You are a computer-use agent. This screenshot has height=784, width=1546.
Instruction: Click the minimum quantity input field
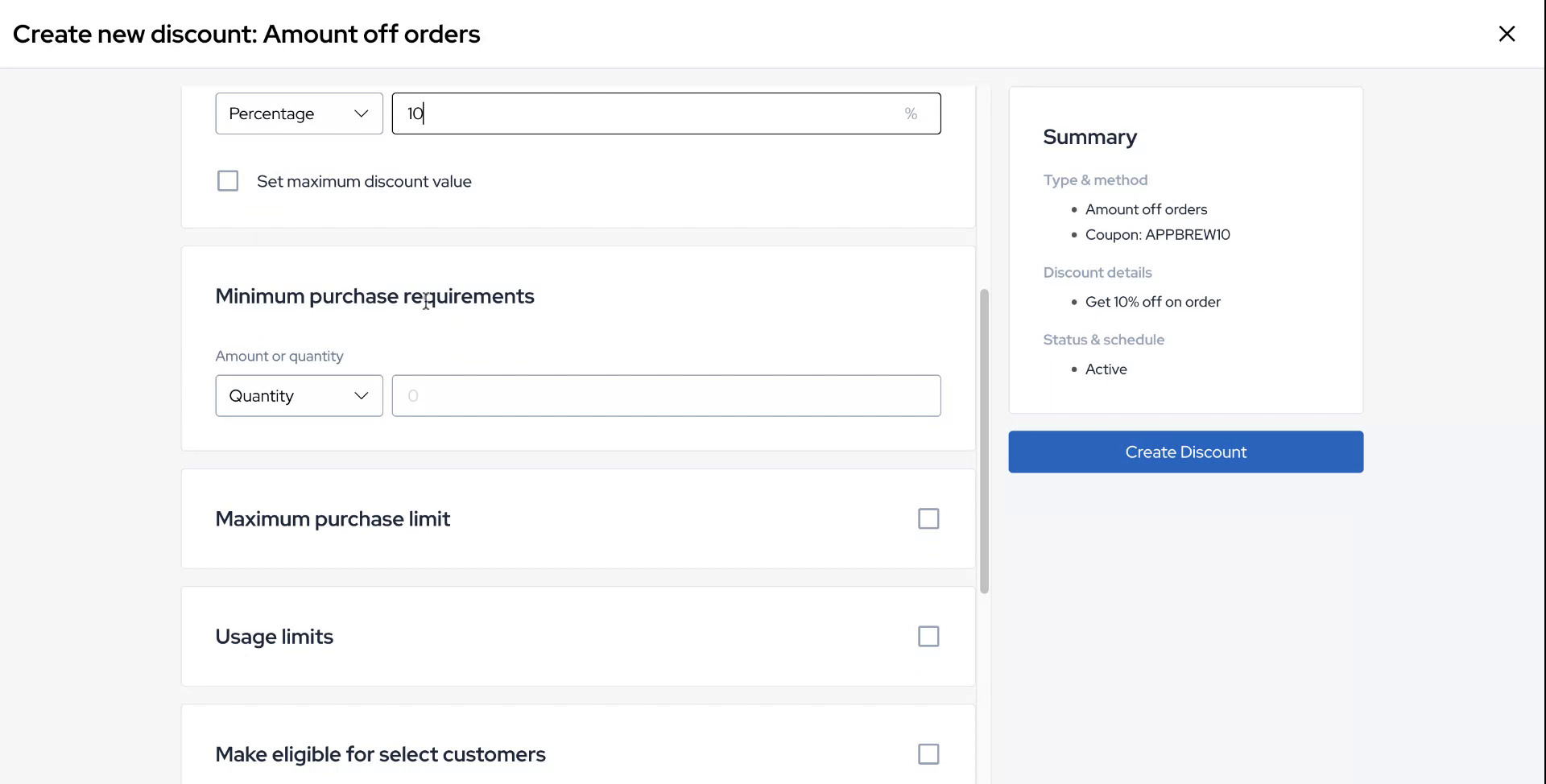(x=666, y=396)
